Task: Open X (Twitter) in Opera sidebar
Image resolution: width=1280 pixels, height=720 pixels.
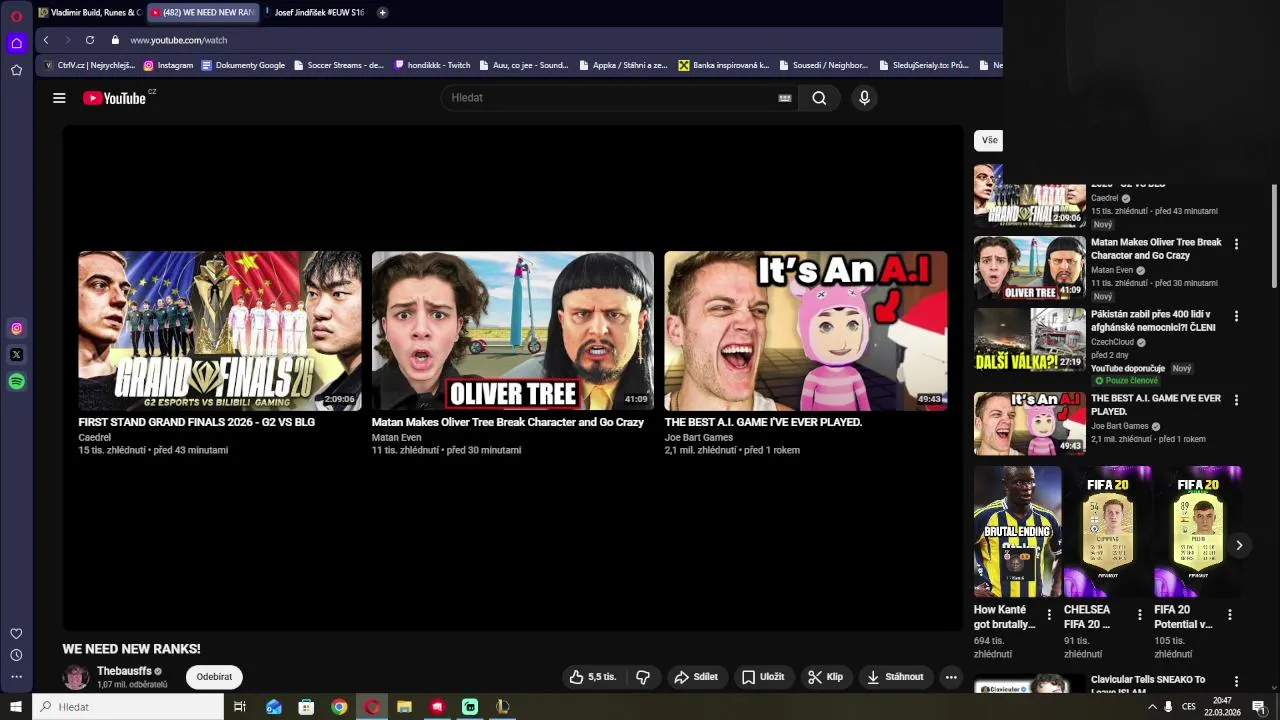Action: 16,354
